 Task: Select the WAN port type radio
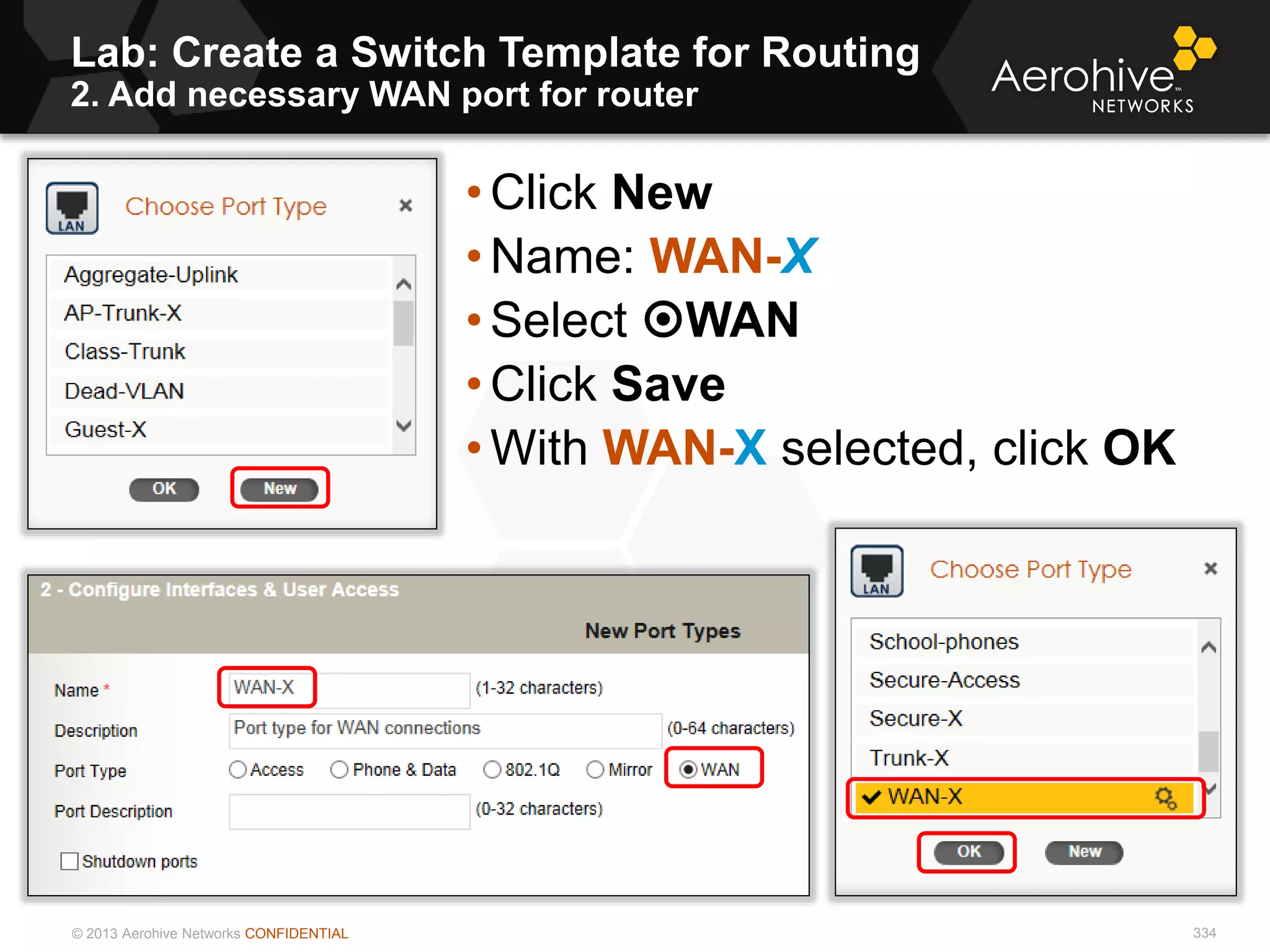coord(688,769)
